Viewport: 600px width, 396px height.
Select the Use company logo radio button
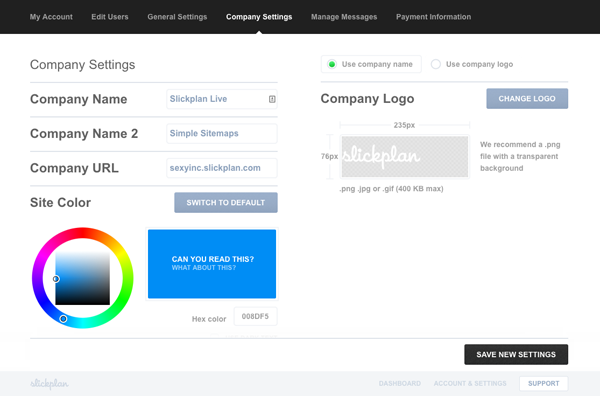pos(435,64)
